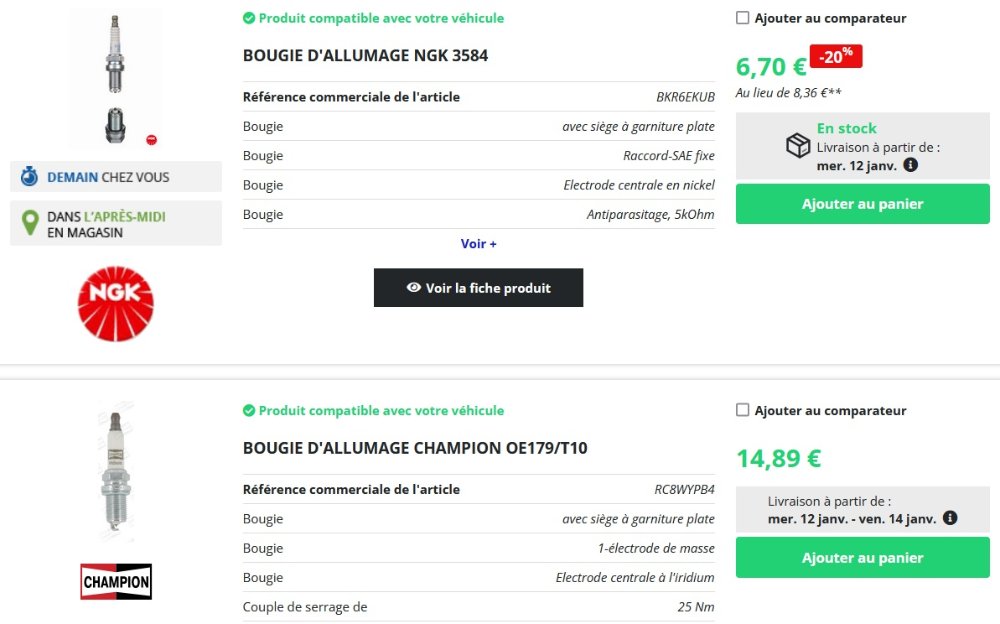Click the Demain chez vous delivery banner
Image resolution: width=1000 pixels, height=624 pixels.
click(116, 177)
